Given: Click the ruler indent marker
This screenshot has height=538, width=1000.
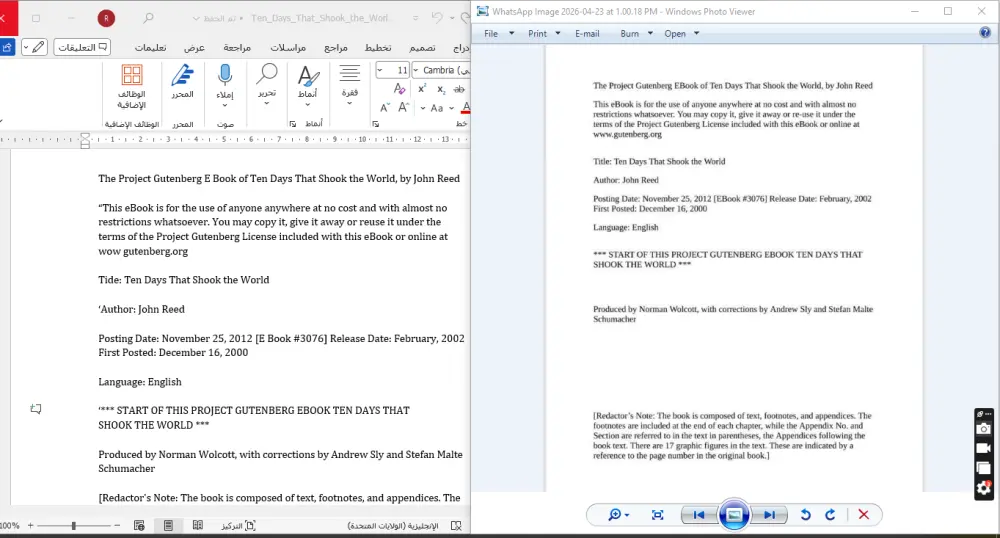Looking at the screenshot, I should [85, 141].
